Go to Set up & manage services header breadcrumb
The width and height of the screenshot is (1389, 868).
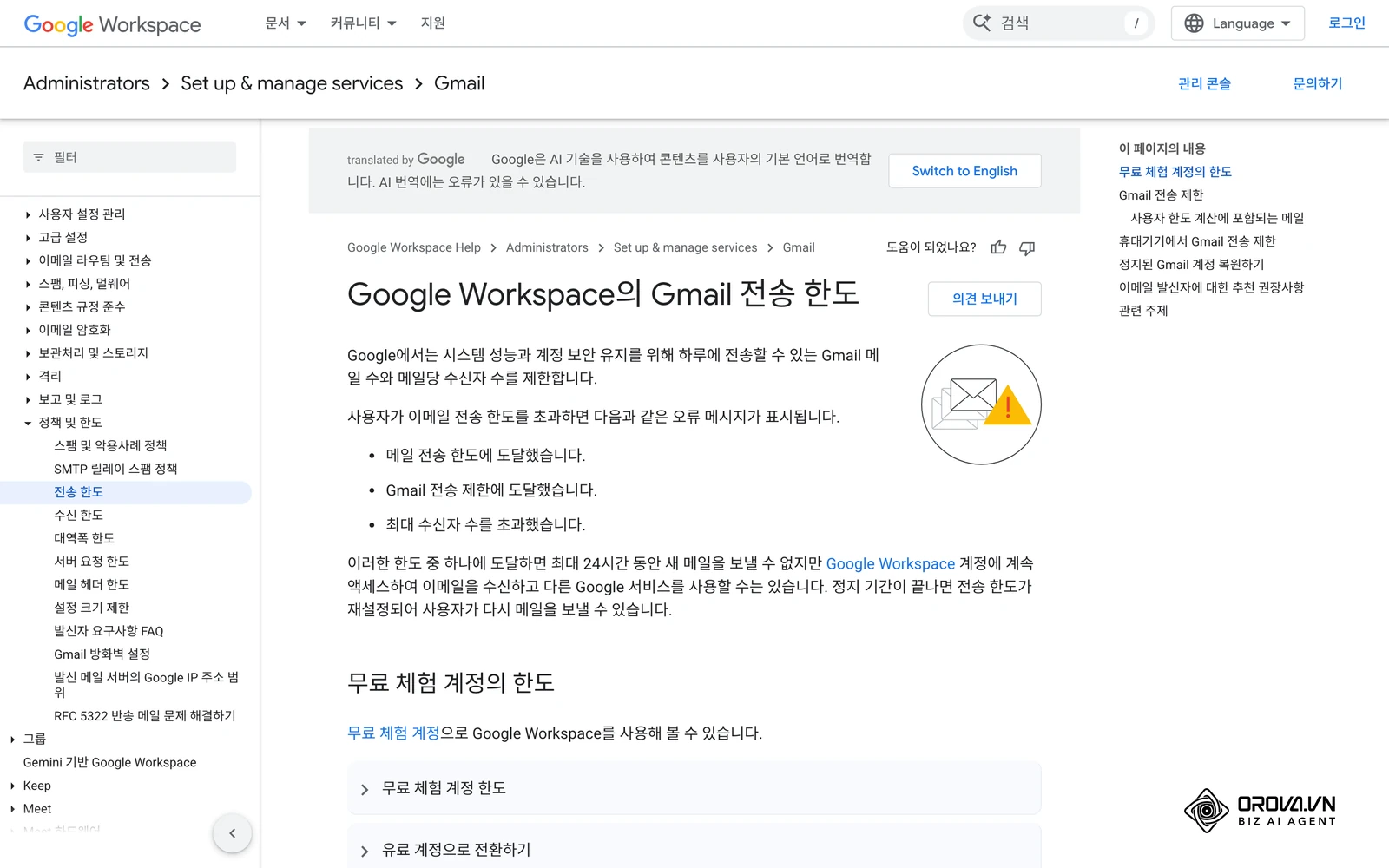tap(292, 83)
